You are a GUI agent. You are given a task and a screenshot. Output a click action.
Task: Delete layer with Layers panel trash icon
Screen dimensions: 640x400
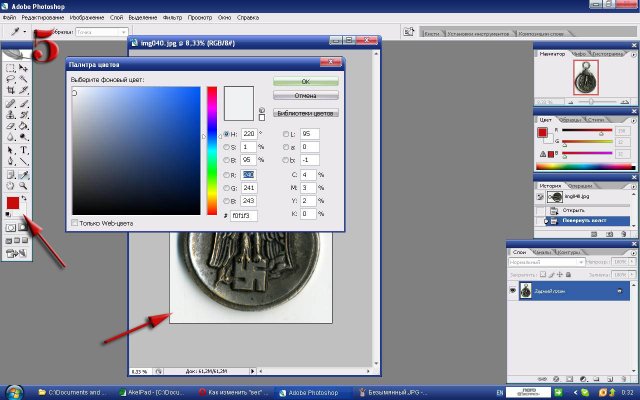pos(624,379)
